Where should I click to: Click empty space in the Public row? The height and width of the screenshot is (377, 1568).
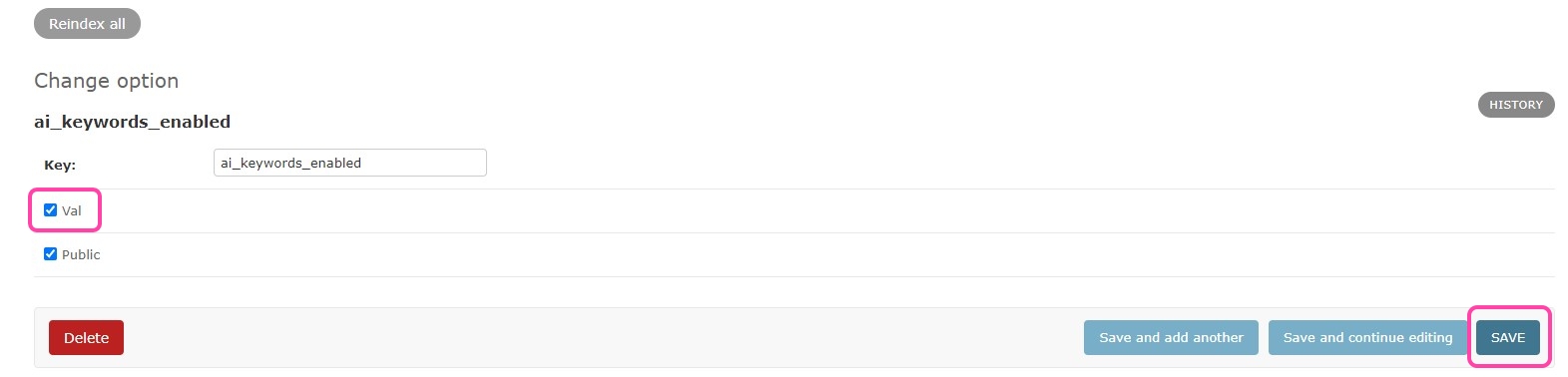point(798,254)
